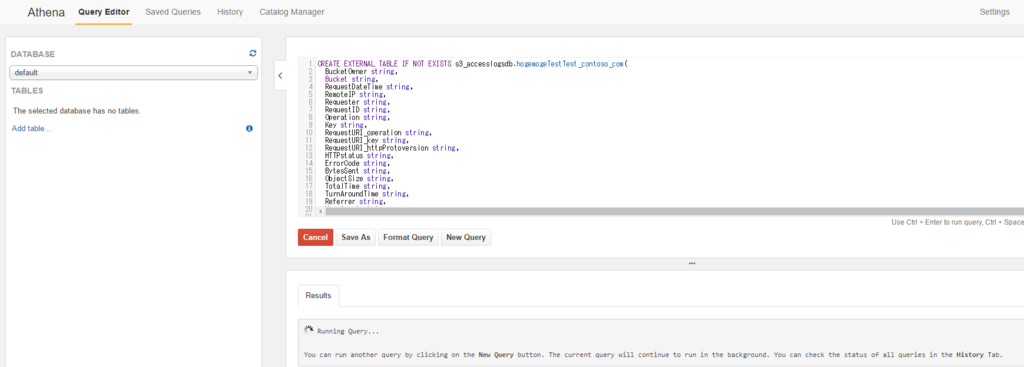The height and width of the screenshot is (367, 1024).
Task: Cancel the running query
Action: point(315,237)
